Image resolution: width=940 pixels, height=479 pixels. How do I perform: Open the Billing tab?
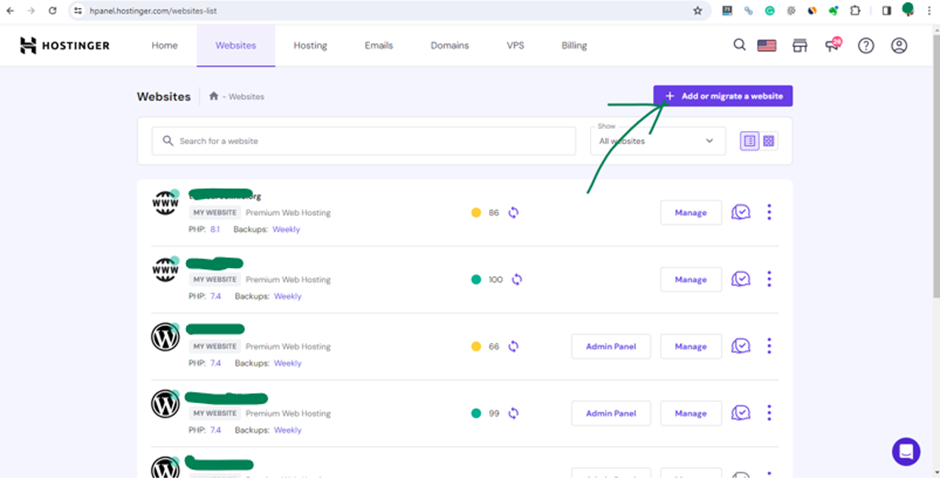click(574, 46)
